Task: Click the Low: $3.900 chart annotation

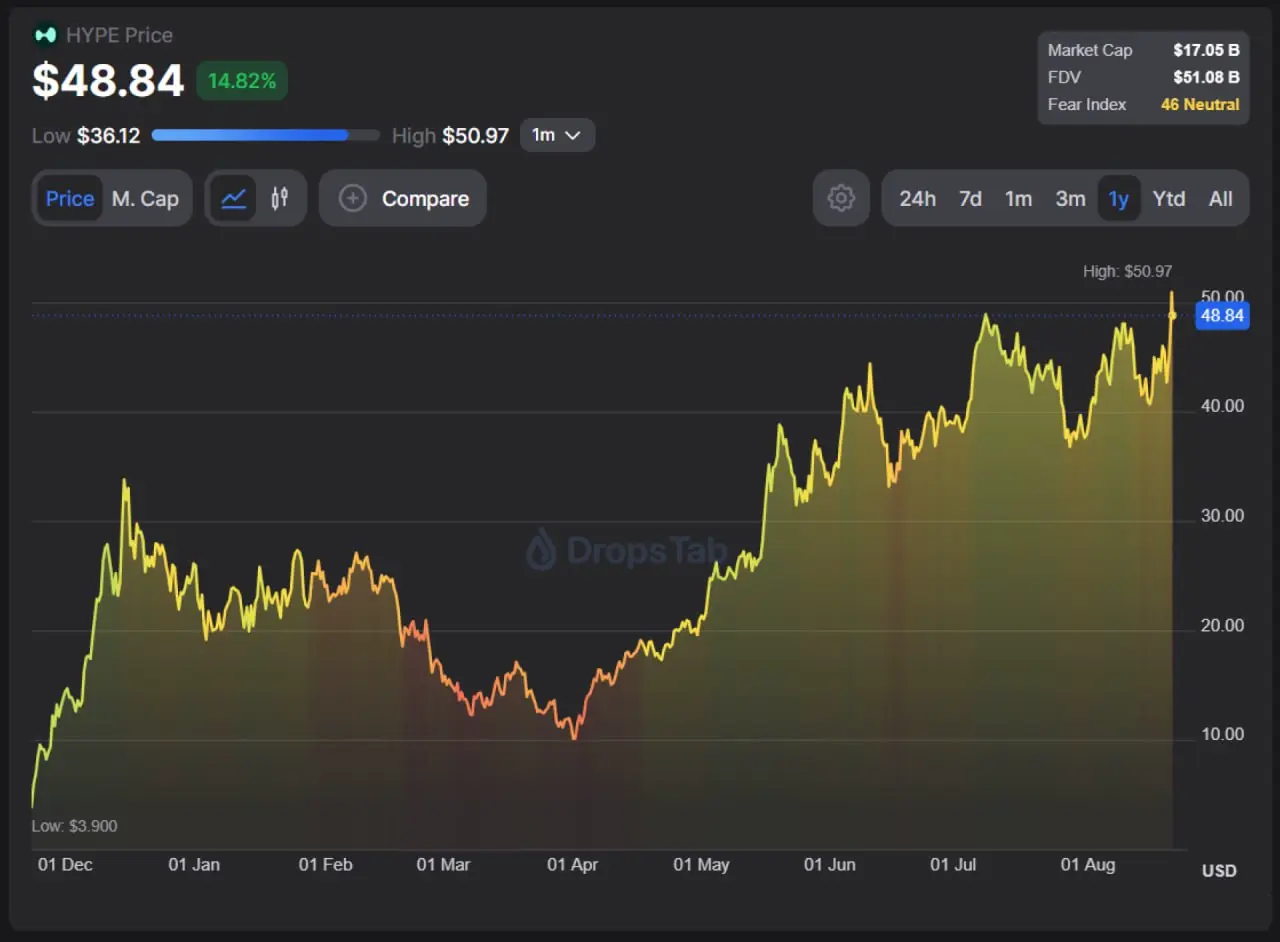Action: (74, 826)
